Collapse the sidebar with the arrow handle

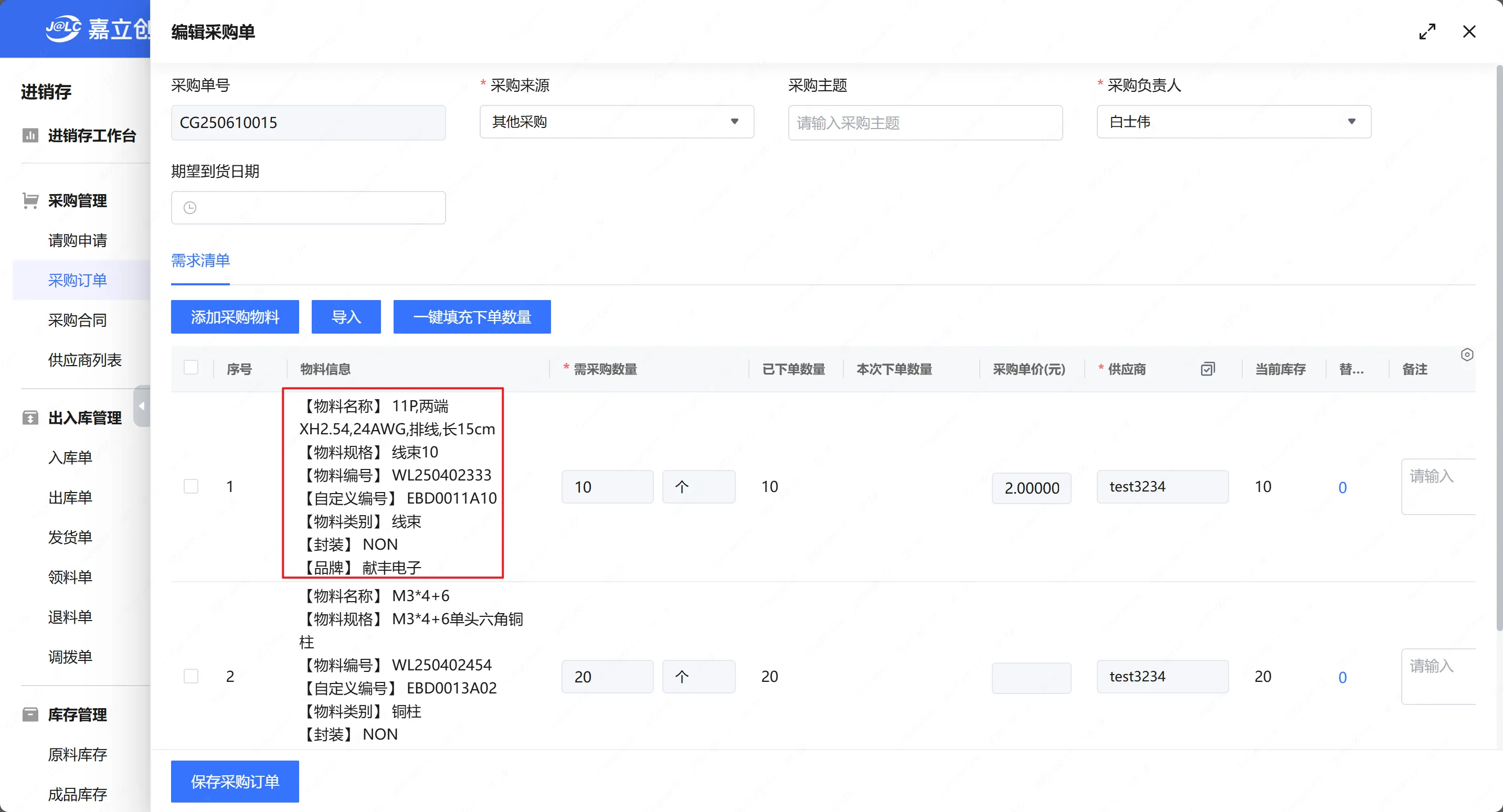pyautogui.click(x=142, y=406)
